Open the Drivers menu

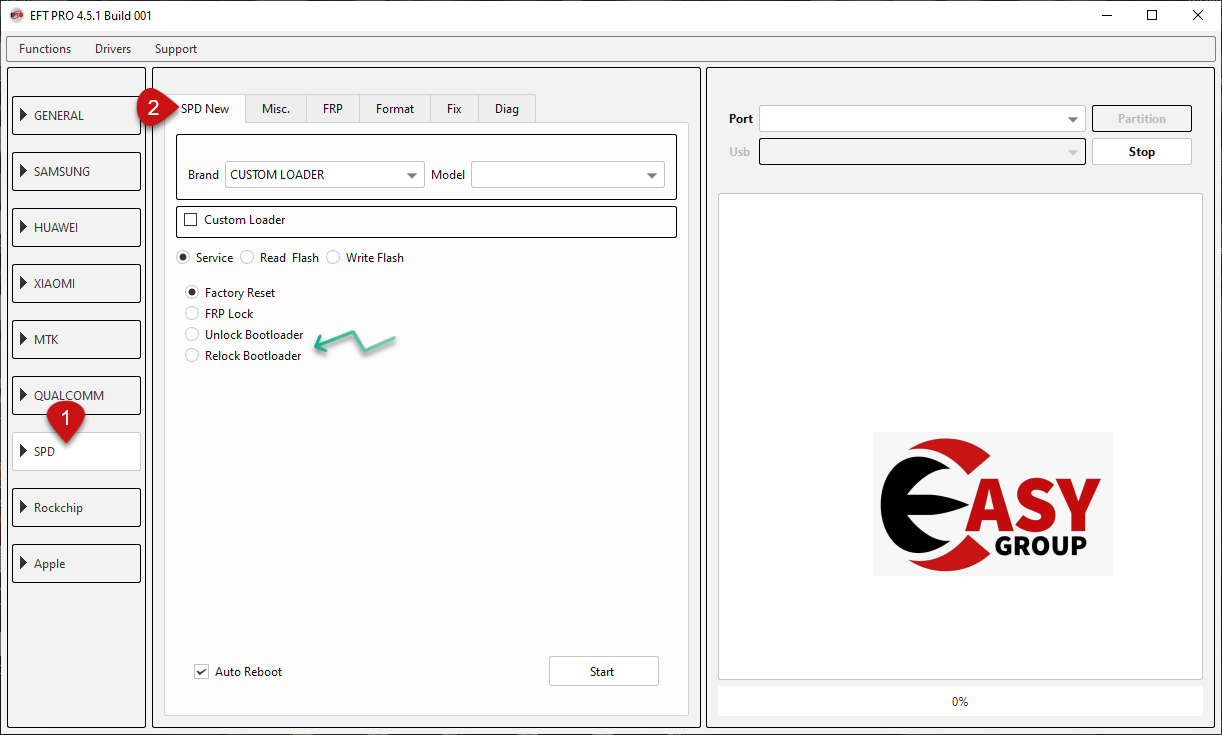pyautogui.click(x=113, y=49)
